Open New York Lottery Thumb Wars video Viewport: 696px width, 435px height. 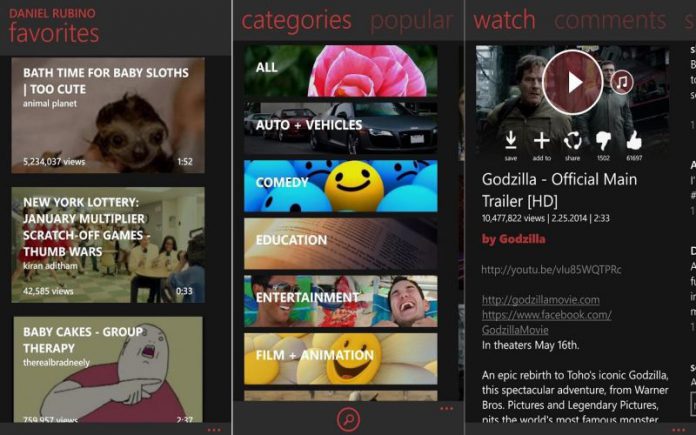[x=108, y=245]
